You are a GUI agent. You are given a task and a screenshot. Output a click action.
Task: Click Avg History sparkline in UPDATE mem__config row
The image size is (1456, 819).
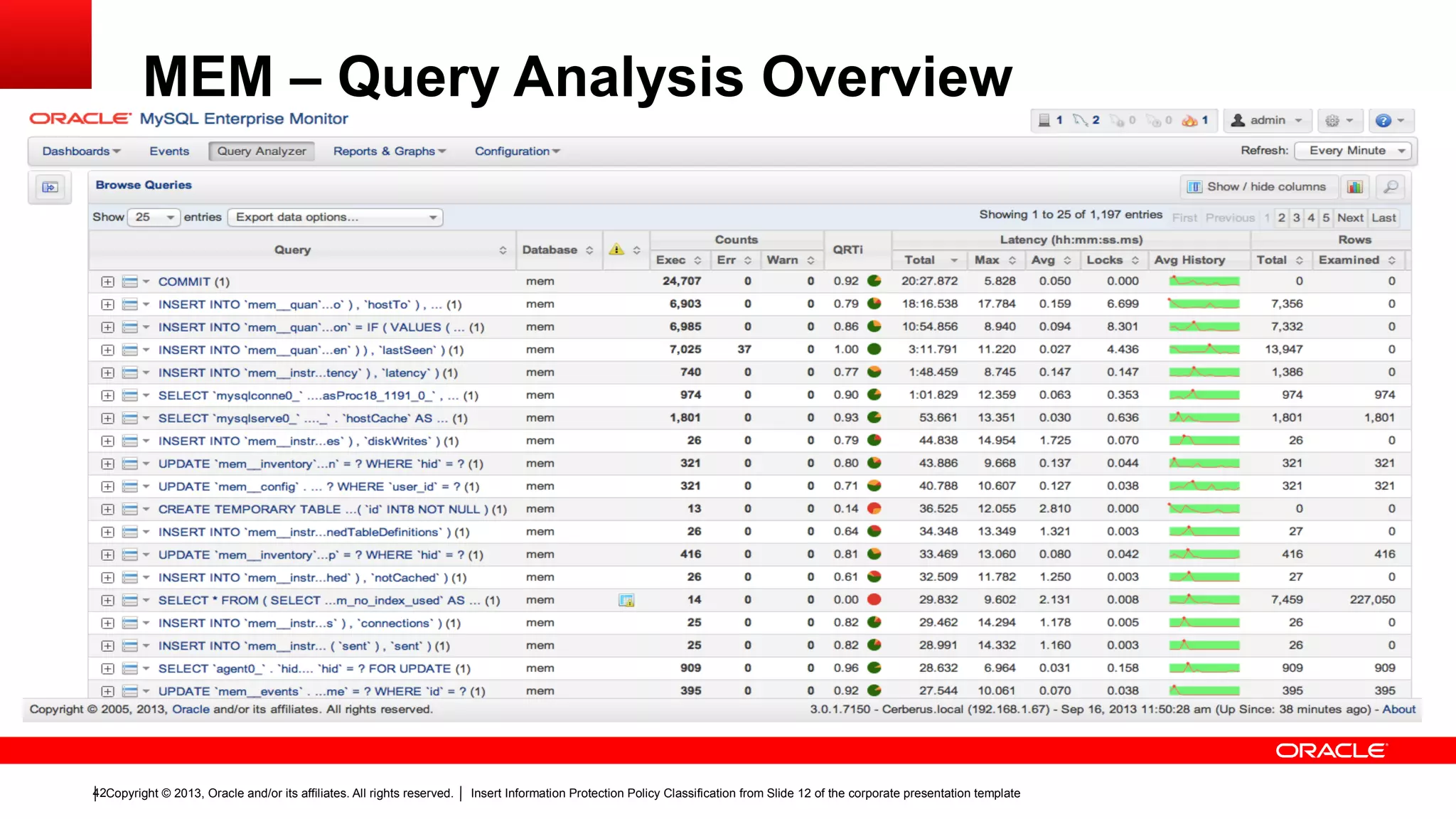(1204, 486)
